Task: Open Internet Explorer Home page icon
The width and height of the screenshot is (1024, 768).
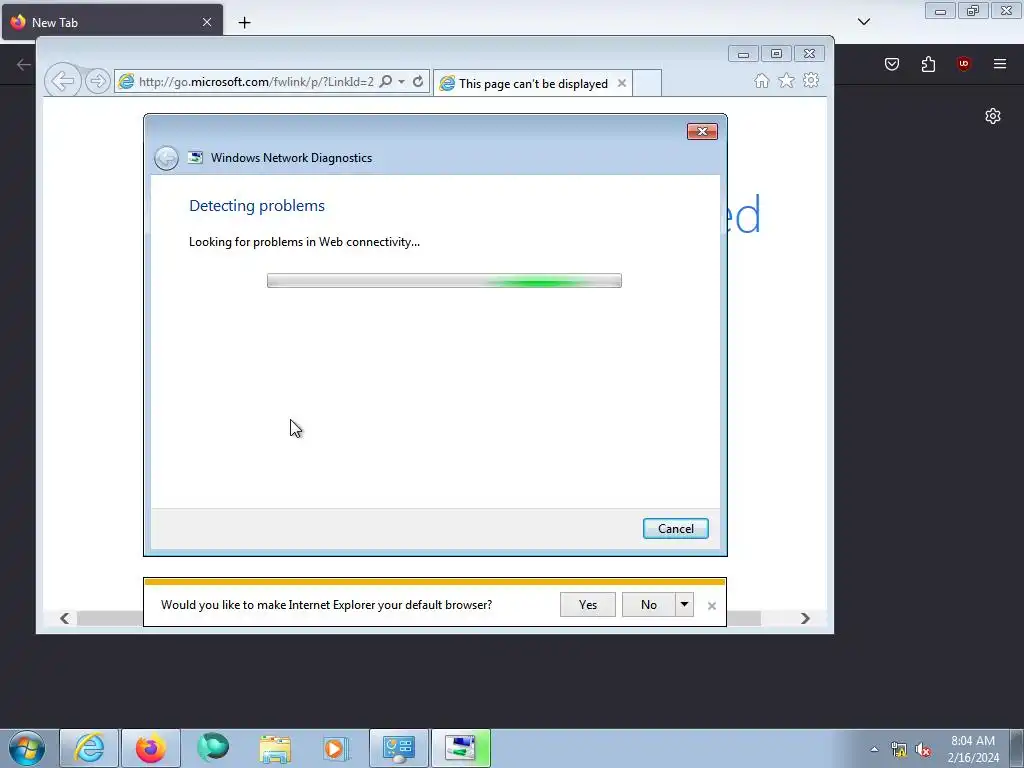Action: 761,80
